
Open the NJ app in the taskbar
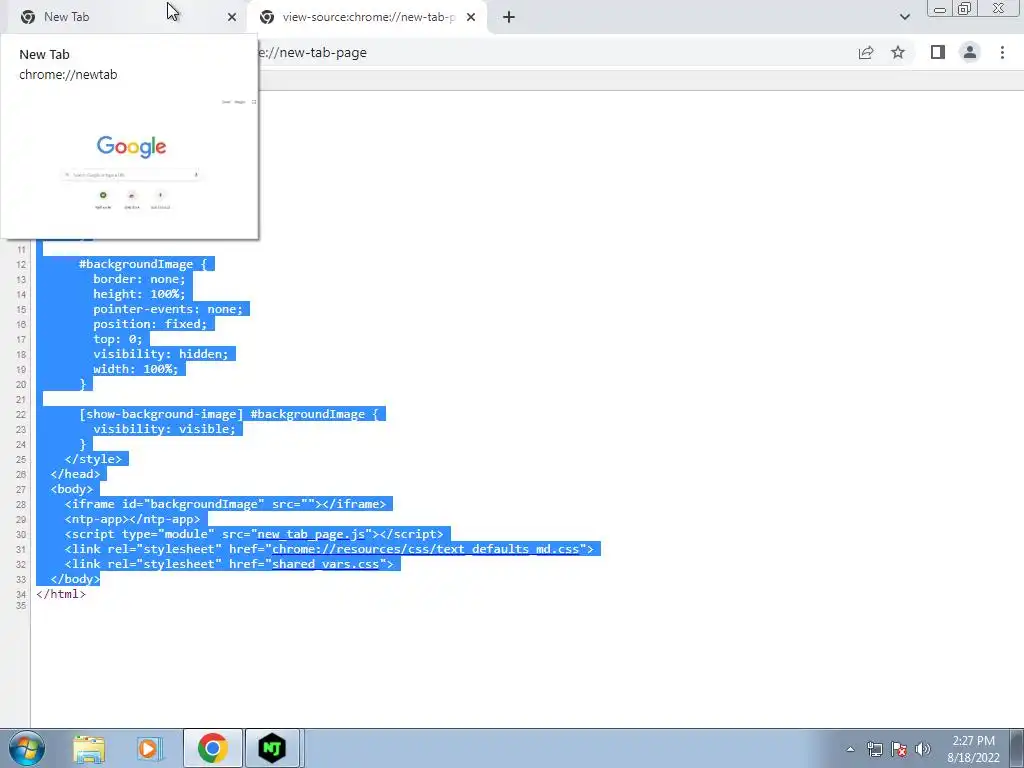tap(272, 748)
